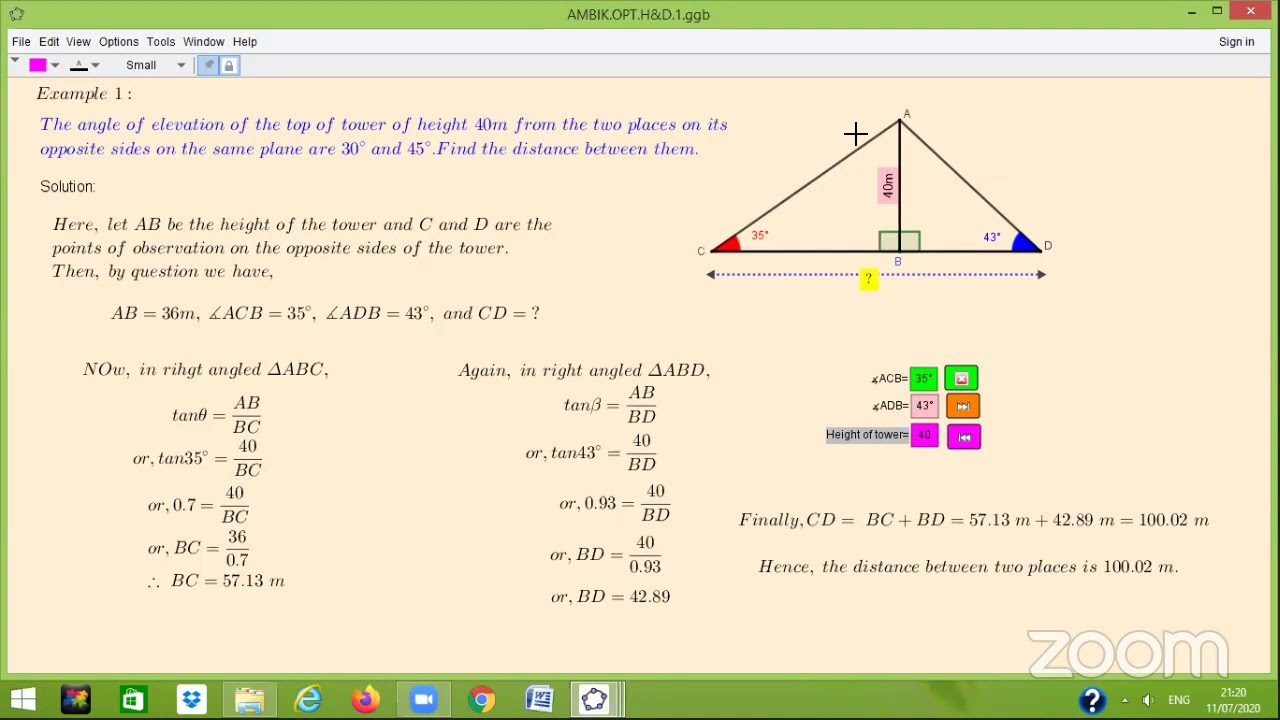Open the Small text size dropdown

point(155,65)
